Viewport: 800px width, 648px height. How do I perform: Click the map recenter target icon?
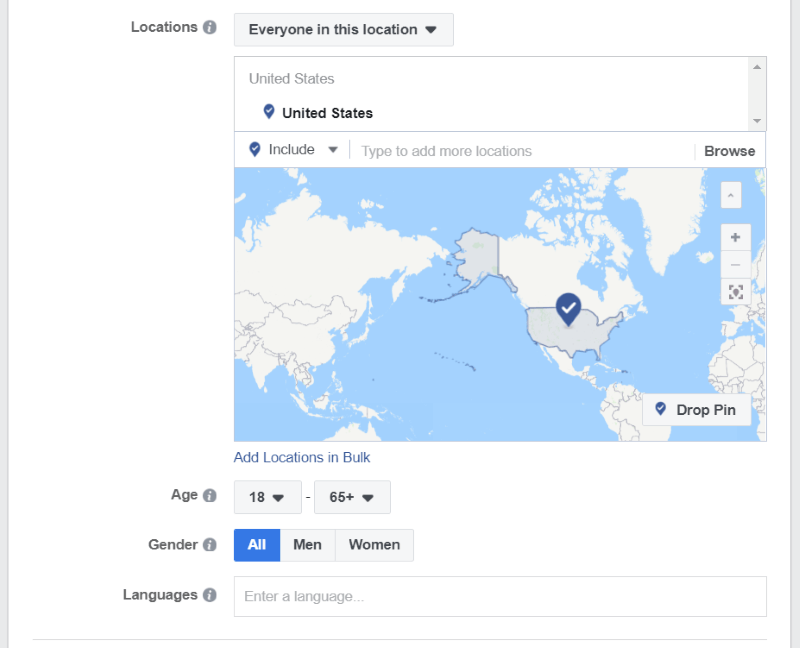click(735, 292)
